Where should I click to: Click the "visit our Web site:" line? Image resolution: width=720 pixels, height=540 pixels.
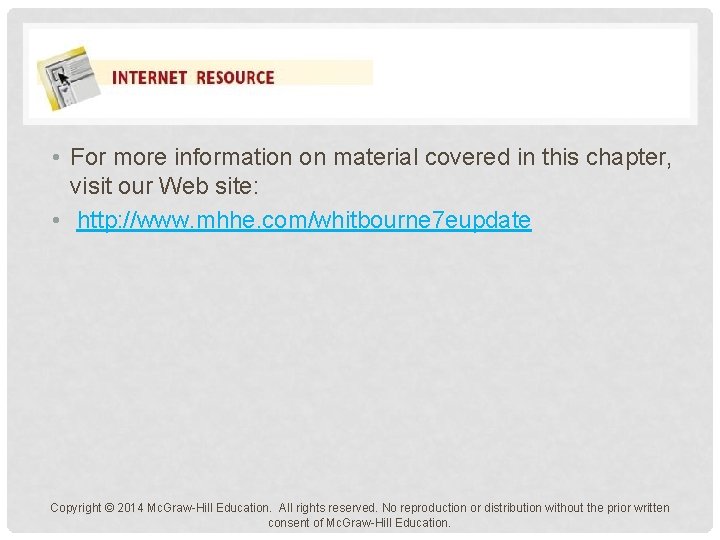(x=164, y=186)
